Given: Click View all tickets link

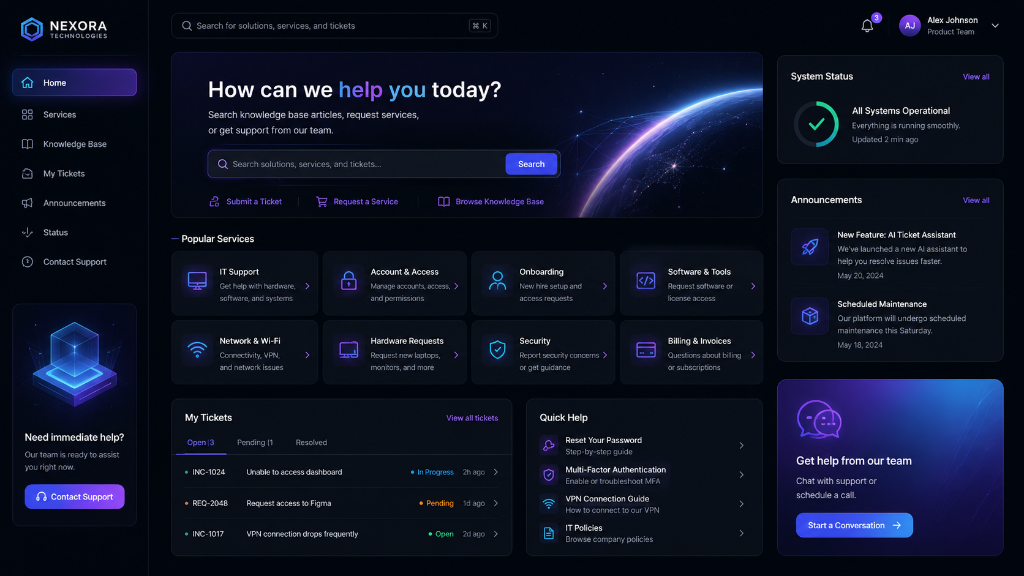Looking at the screenshot, I should point(472,418).
